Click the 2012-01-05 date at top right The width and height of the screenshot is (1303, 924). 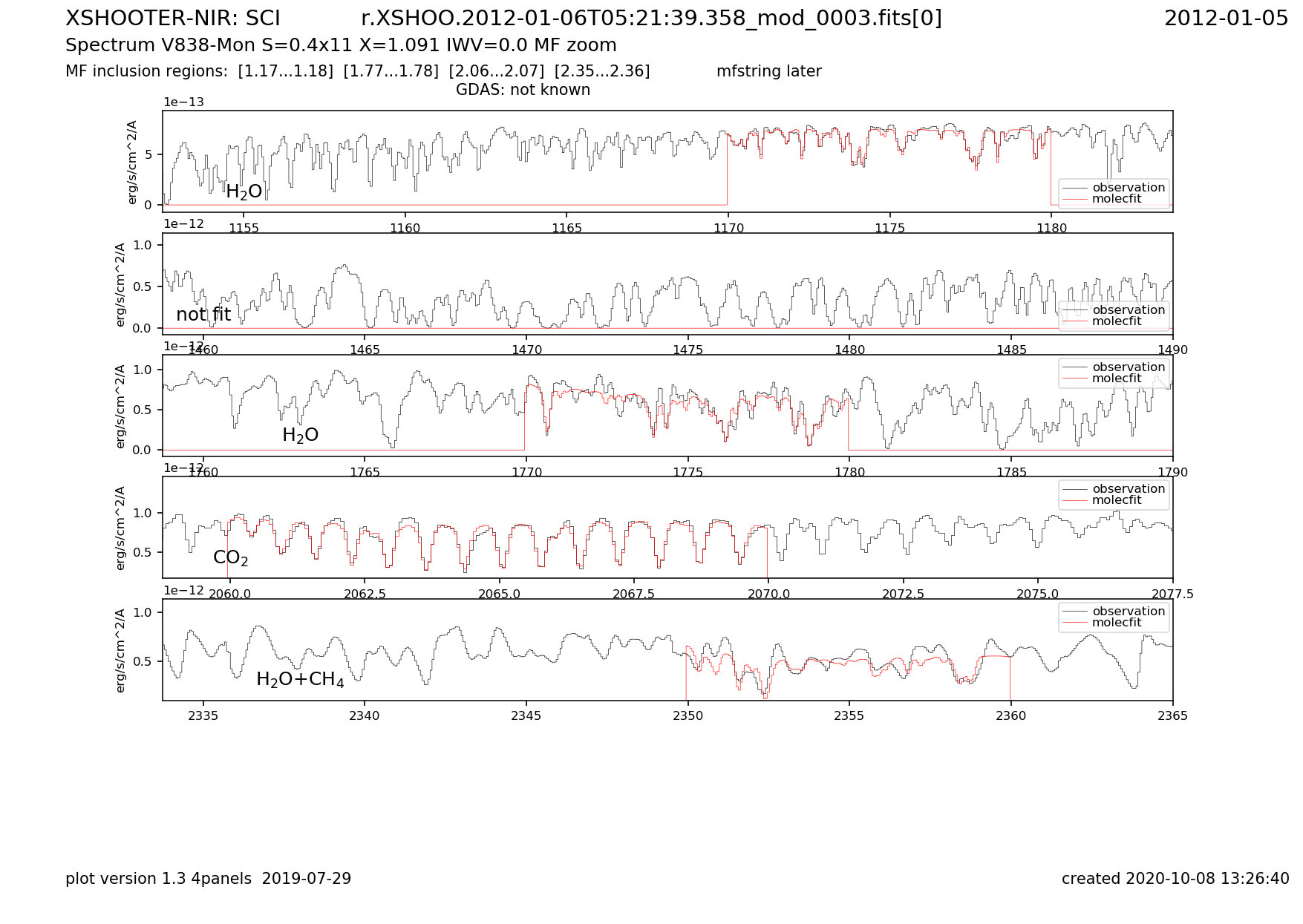coord(1226,19)
